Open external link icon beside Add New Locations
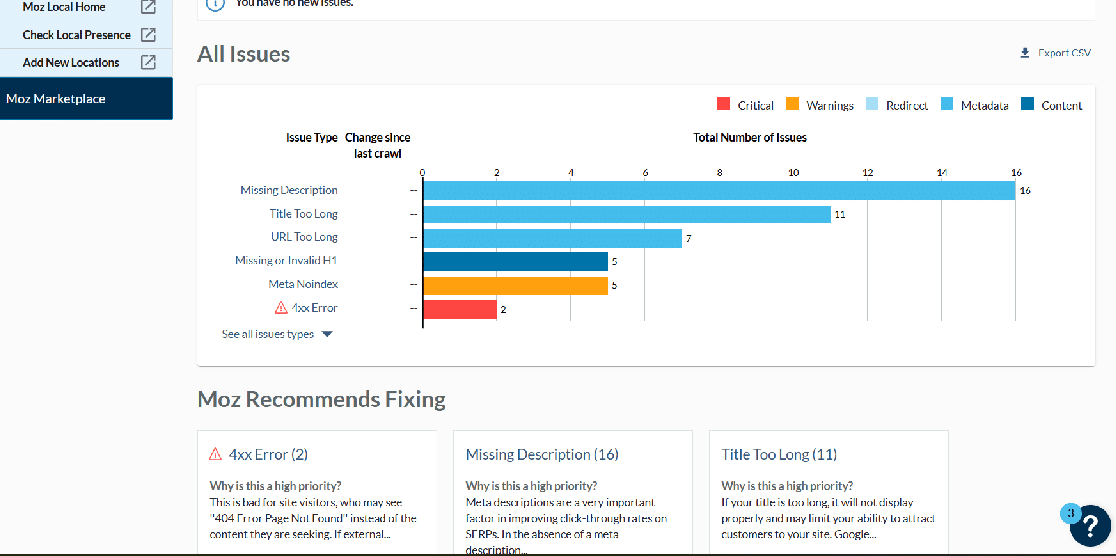This screenshot has width=1116, height=556. [x=148, y=63]
